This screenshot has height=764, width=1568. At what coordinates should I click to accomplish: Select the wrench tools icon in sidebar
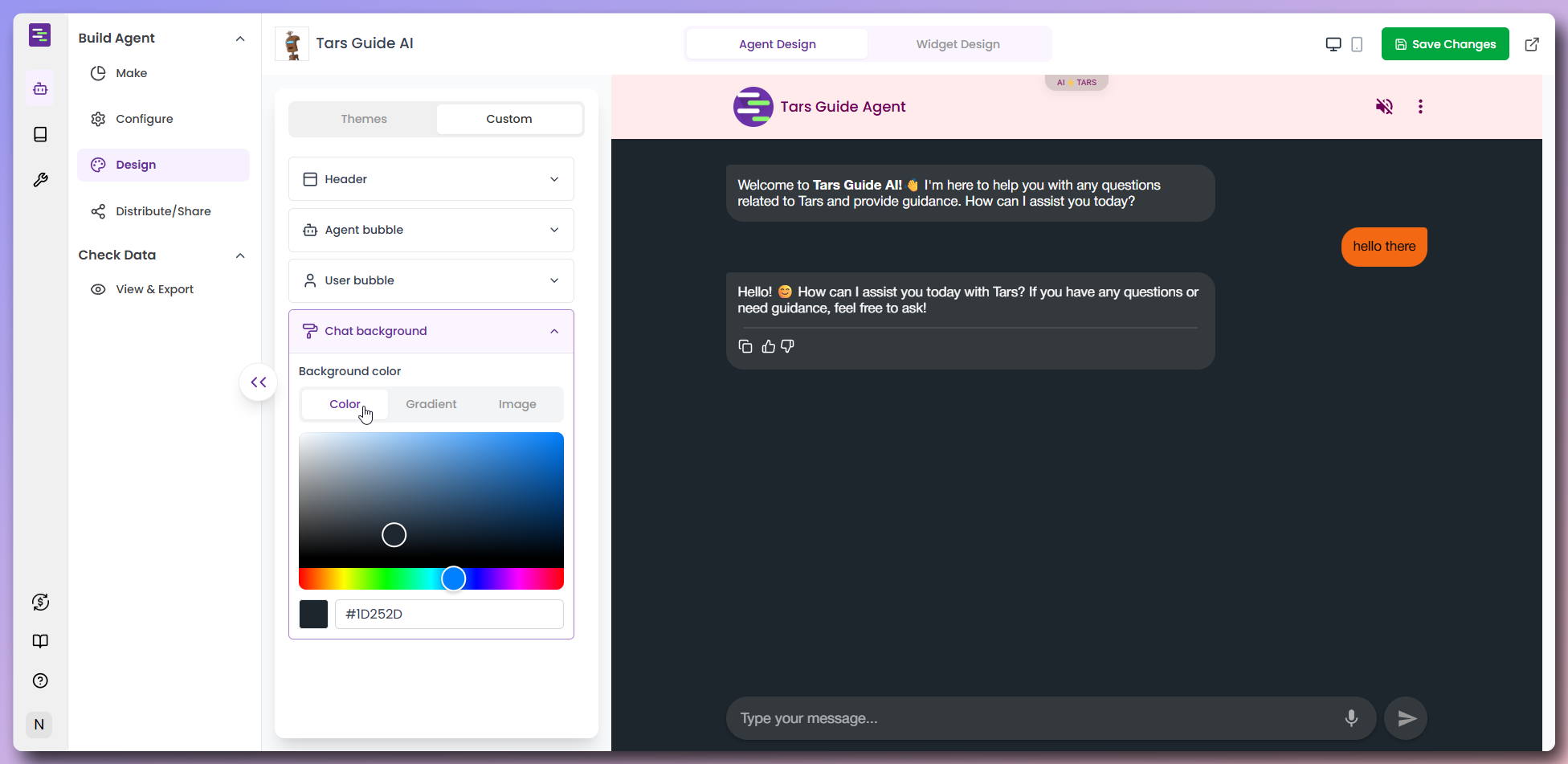(x=40, y=179)
